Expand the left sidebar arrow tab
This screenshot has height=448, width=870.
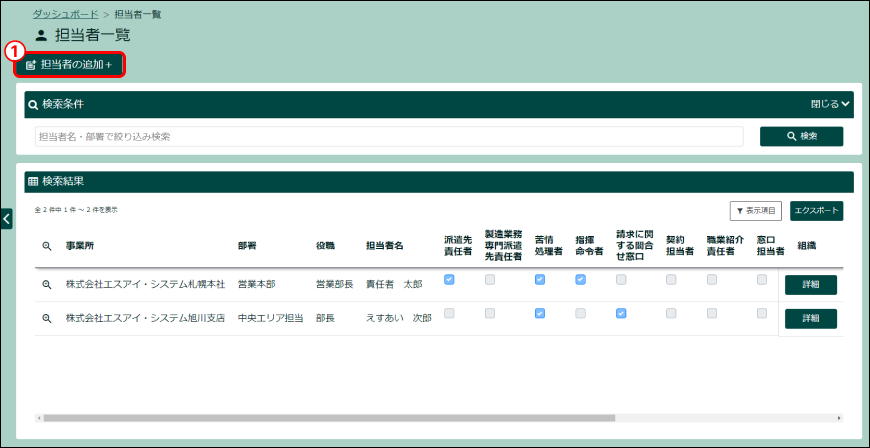6,219
